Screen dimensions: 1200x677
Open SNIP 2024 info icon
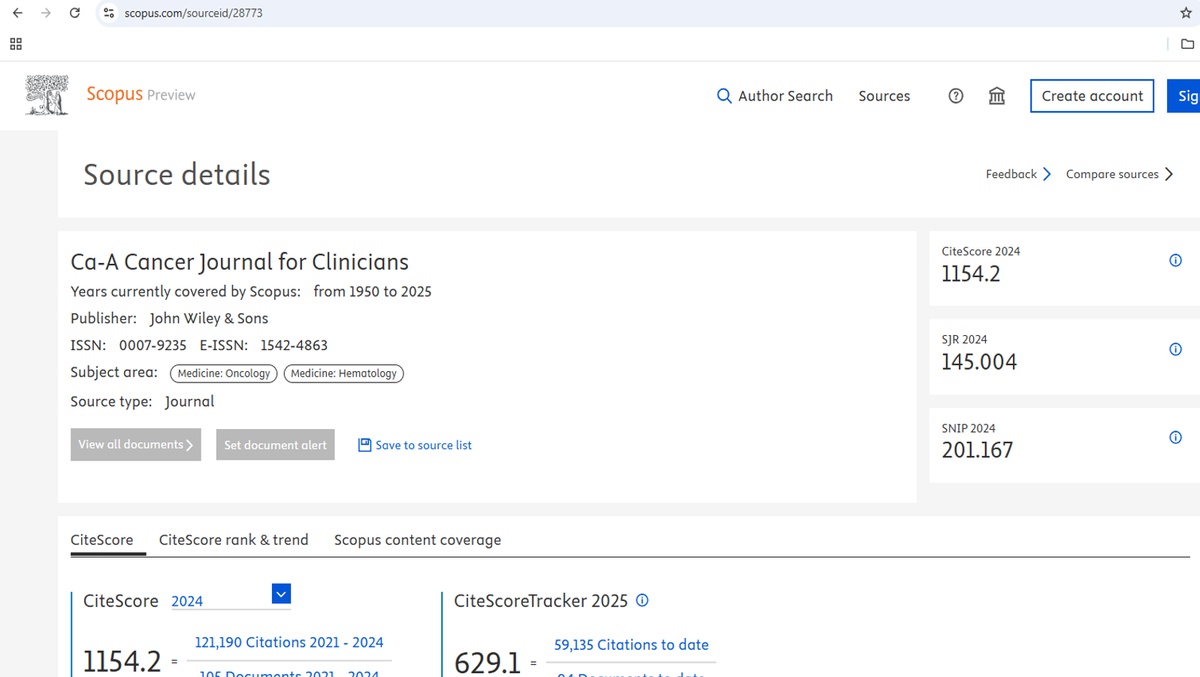click(x=1175, y=438)
